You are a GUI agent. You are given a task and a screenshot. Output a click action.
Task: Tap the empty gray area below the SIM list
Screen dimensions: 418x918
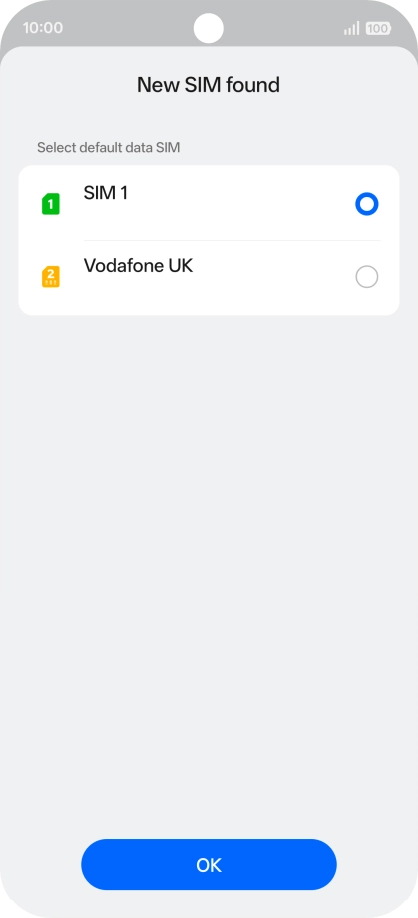click(209, 574)
